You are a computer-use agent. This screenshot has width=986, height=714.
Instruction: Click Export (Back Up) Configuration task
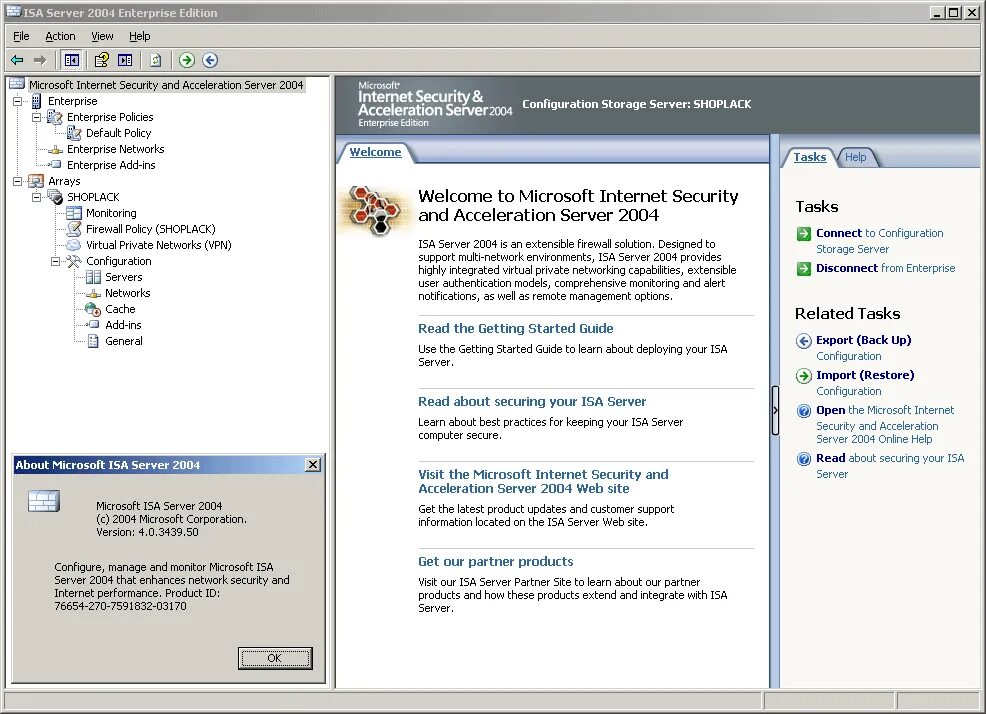click(x=863, y=348)
